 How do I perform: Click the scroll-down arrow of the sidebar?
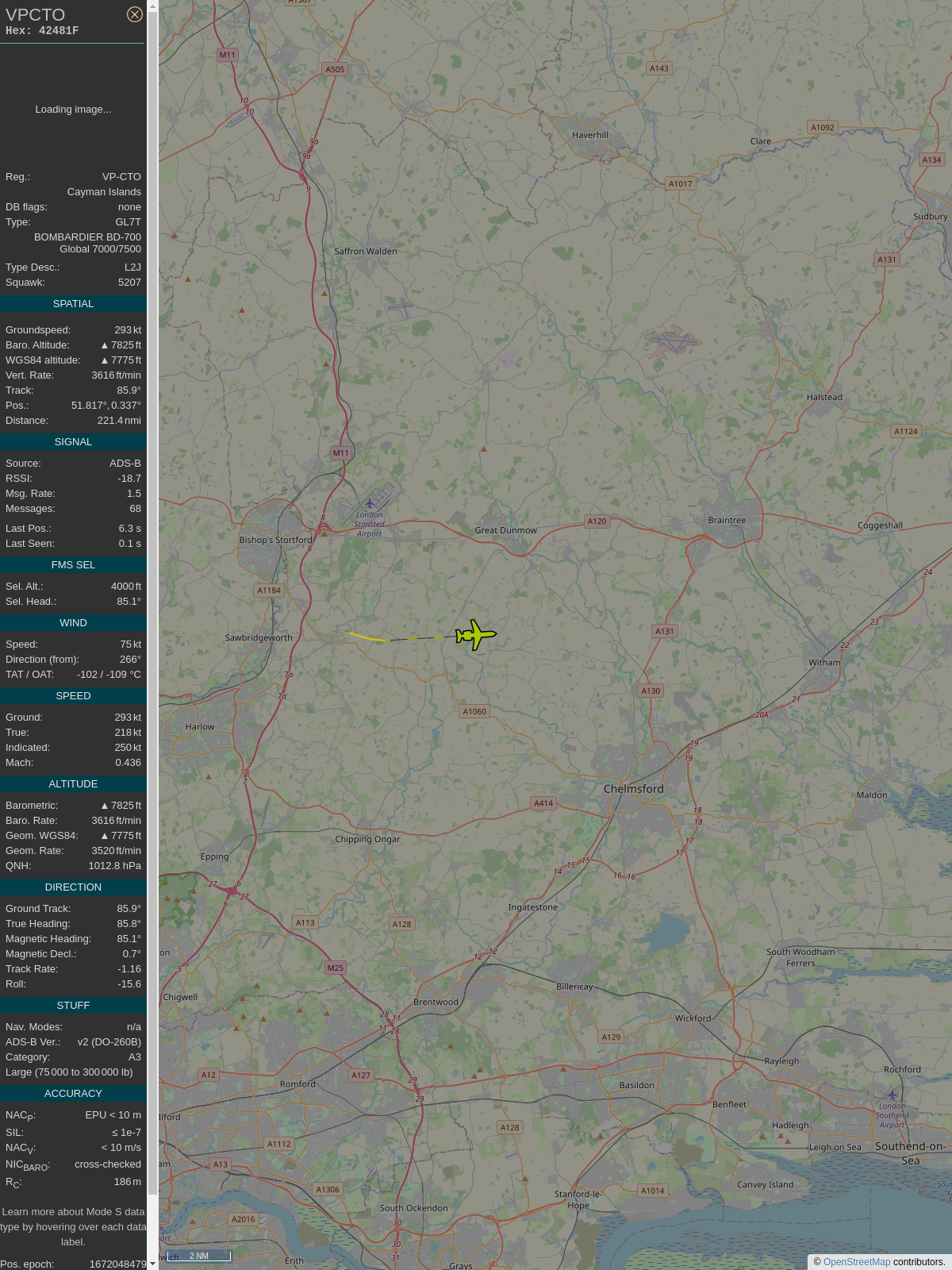[152, 1264]
